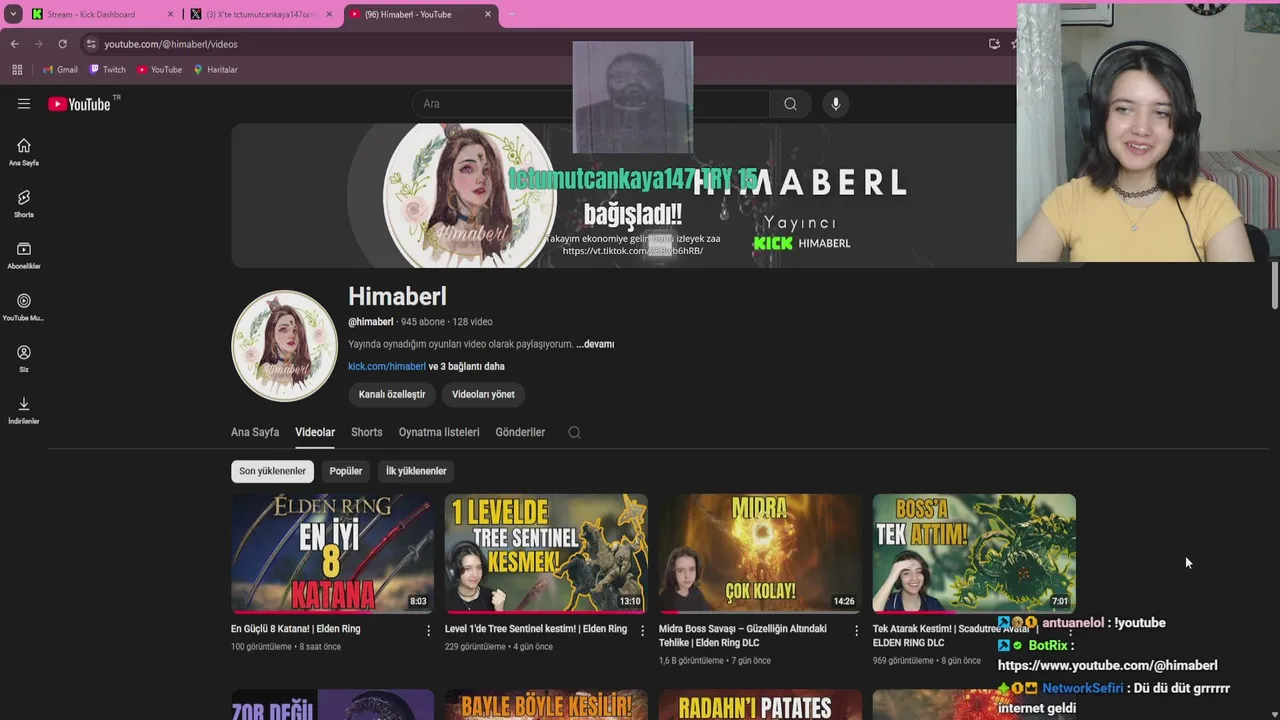This screenshot has width=1280, height=720.
Task: Open the Midra Çok Kolay thumbnail
Action: click(760, 553)
